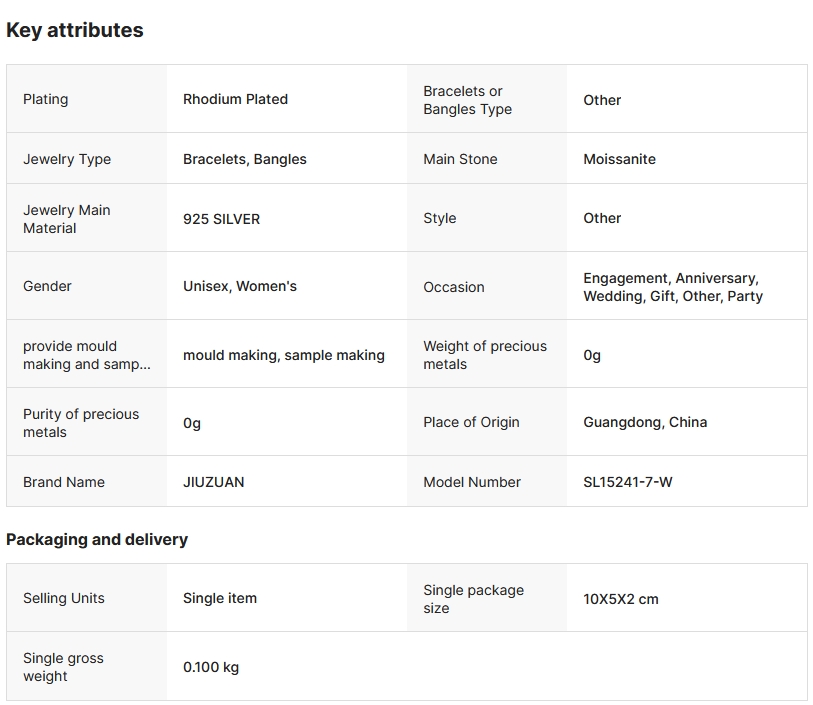Select the 925 SILVER material value
This screenshot has height=705, width=813.
click(x=221, y=219)
